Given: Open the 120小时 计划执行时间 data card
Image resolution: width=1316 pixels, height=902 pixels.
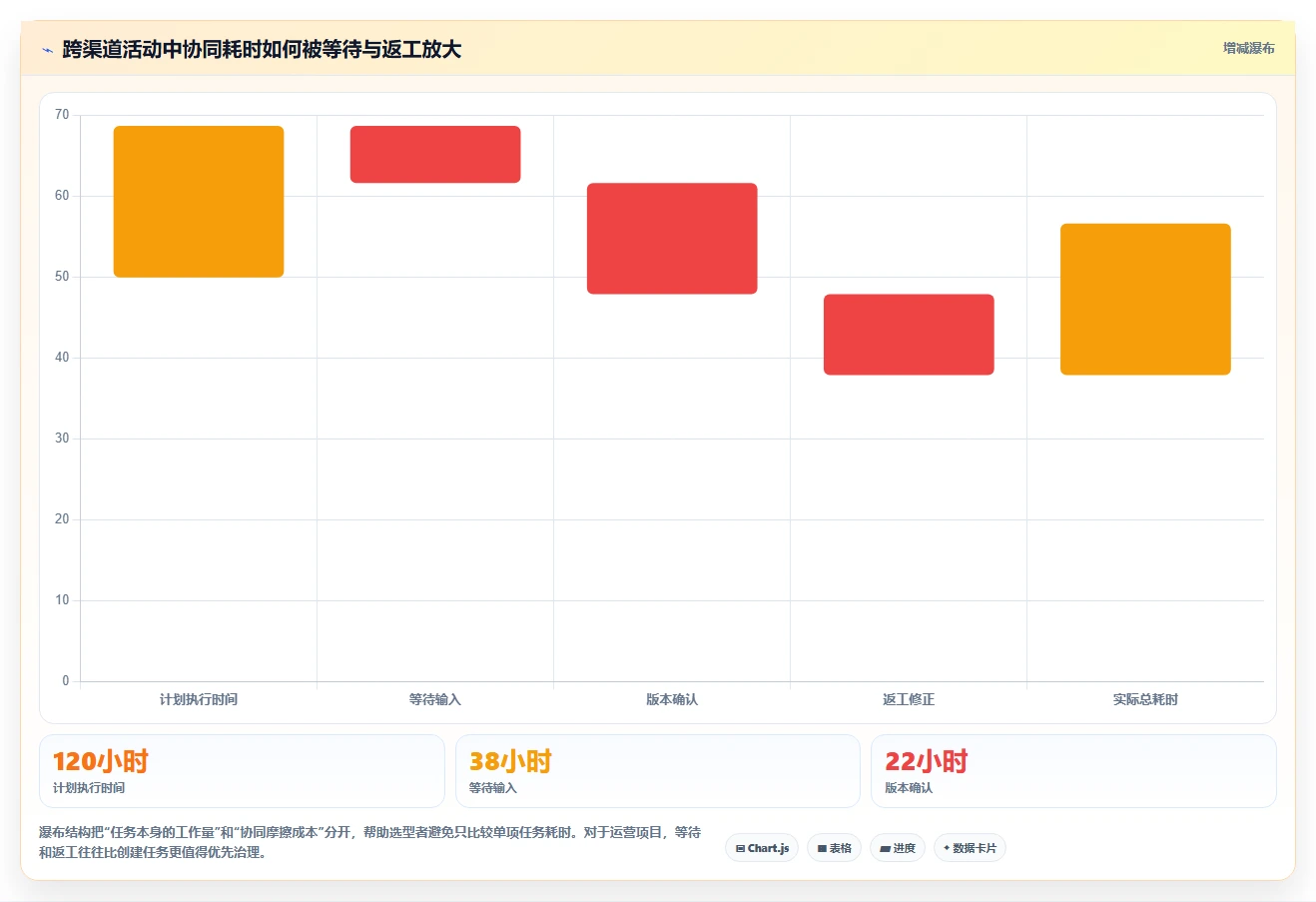Looking at the screenshot, I should point(242,771).
